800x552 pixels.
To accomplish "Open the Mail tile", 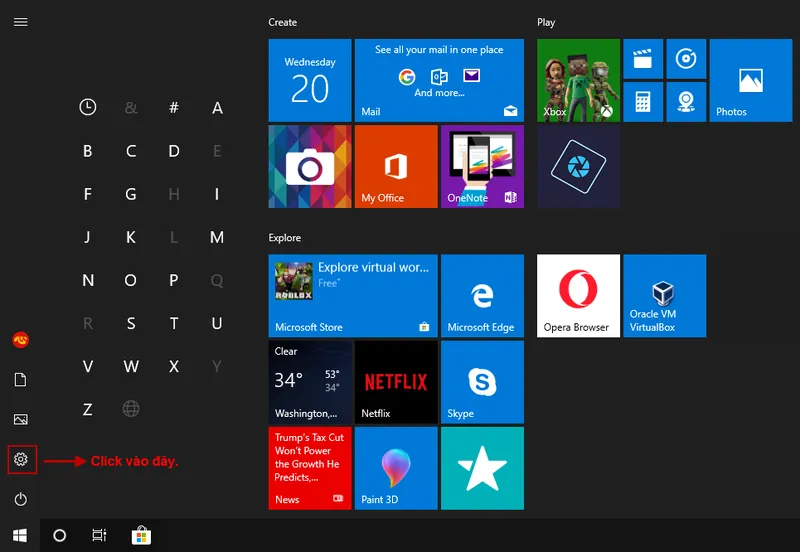I will pyautogui.click(x=439, y=80).
